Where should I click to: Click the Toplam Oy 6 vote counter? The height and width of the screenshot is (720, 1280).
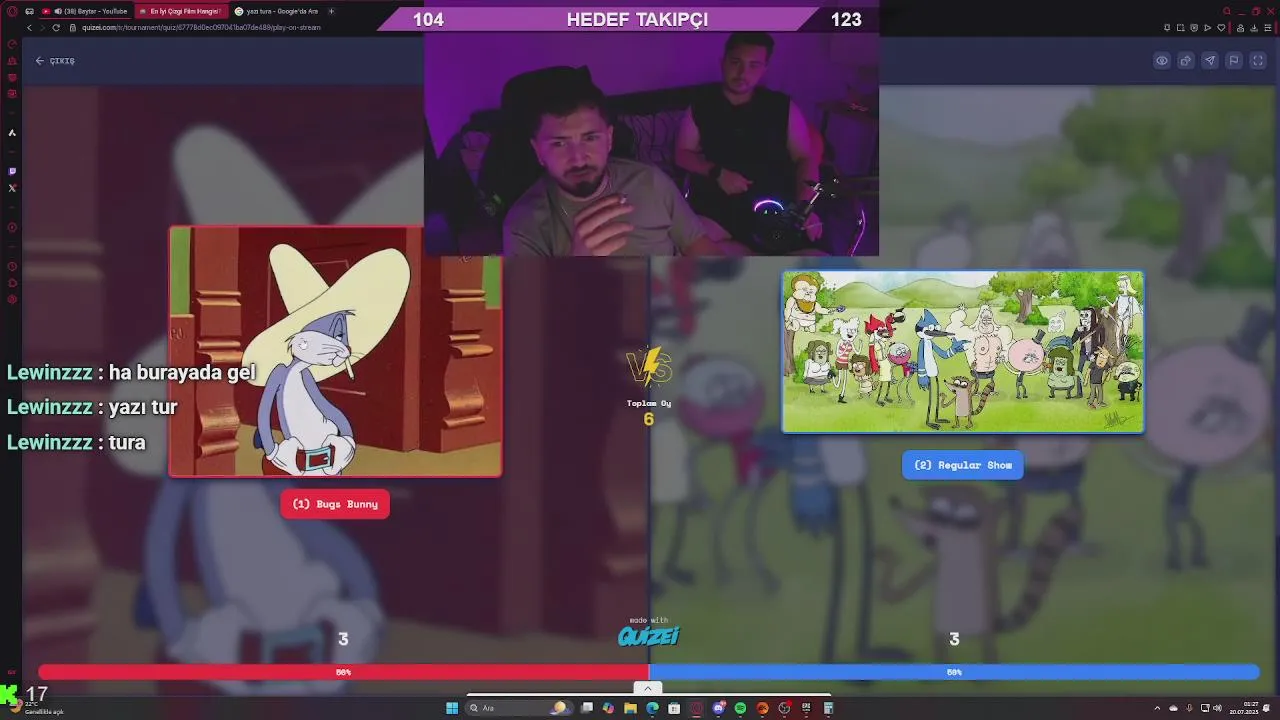pos(648,412)
